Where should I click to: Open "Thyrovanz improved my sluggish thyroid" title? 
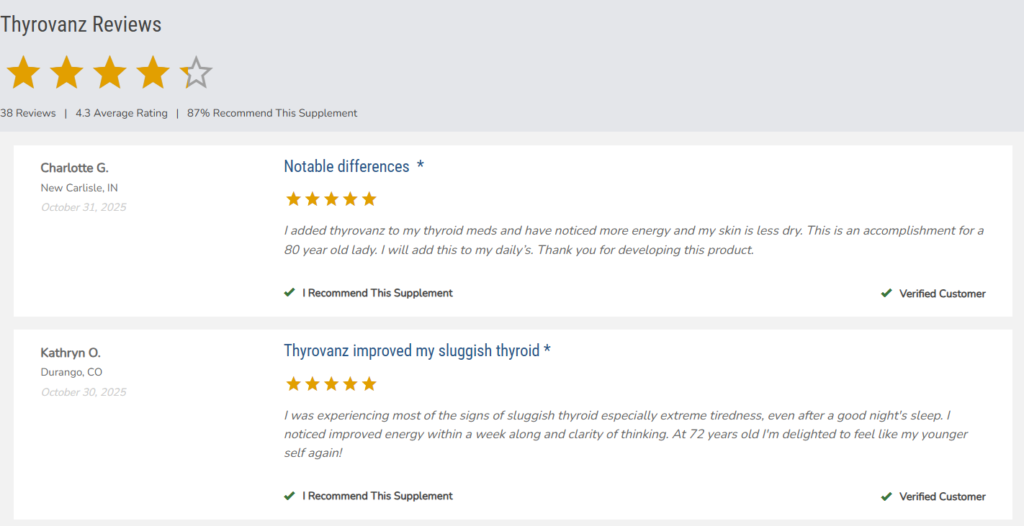coord(411,351)
